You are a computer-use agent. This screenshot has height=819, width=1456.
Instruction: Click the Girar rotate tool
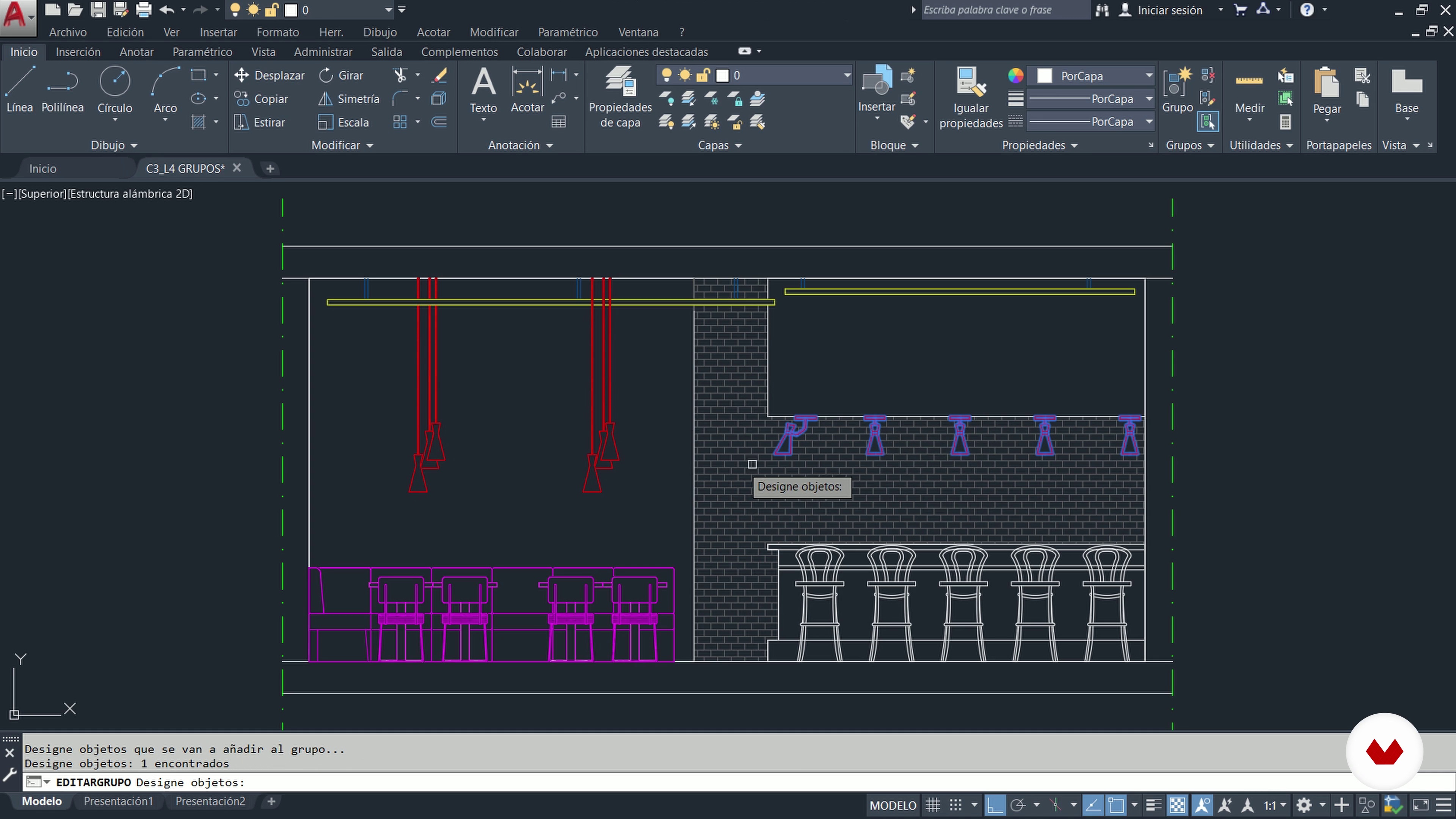coord(341,75)
